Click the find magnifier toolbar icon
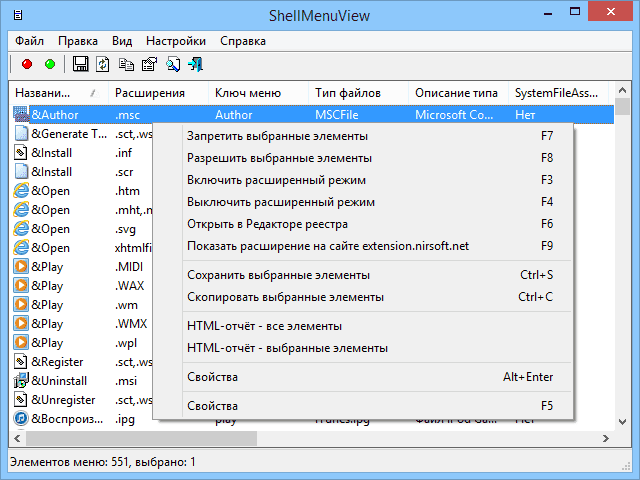 click(x=172, y=64)
